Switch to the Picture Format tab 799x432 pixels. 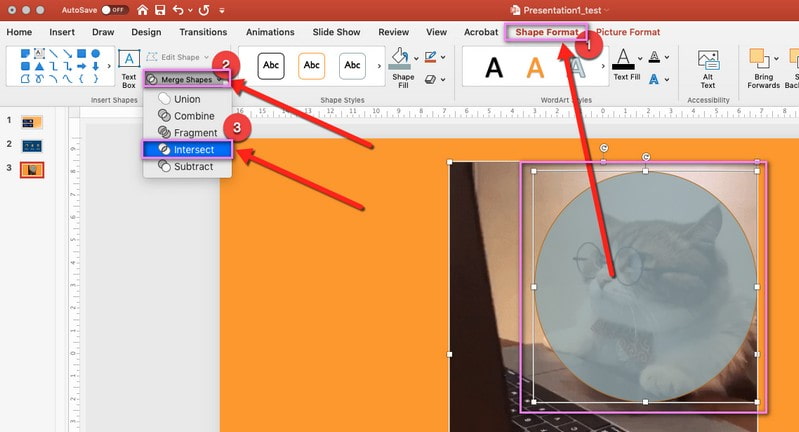tap(632, 32)
